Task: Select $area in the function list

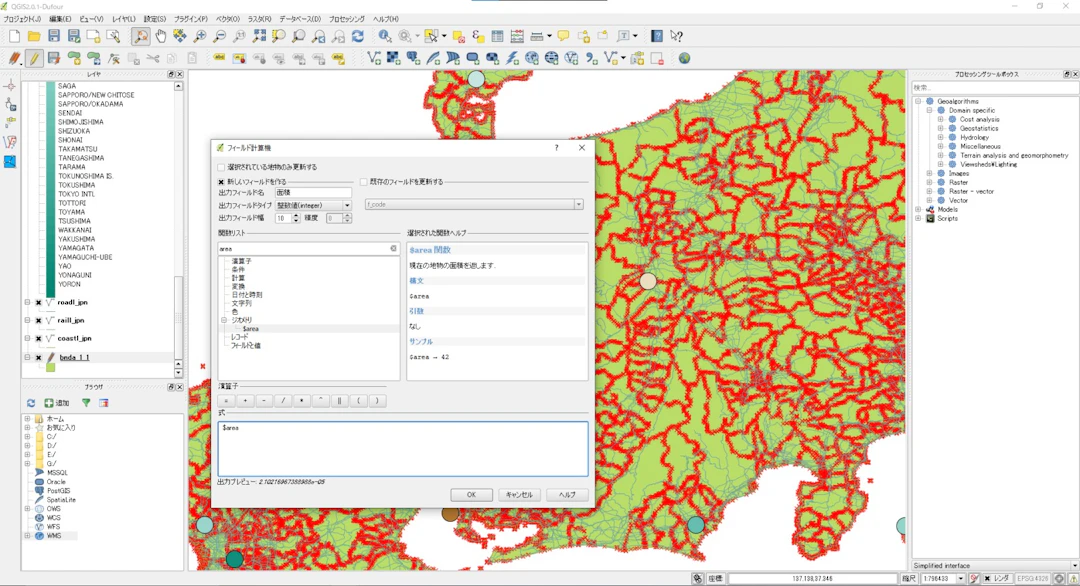Action: click(251, 328)
